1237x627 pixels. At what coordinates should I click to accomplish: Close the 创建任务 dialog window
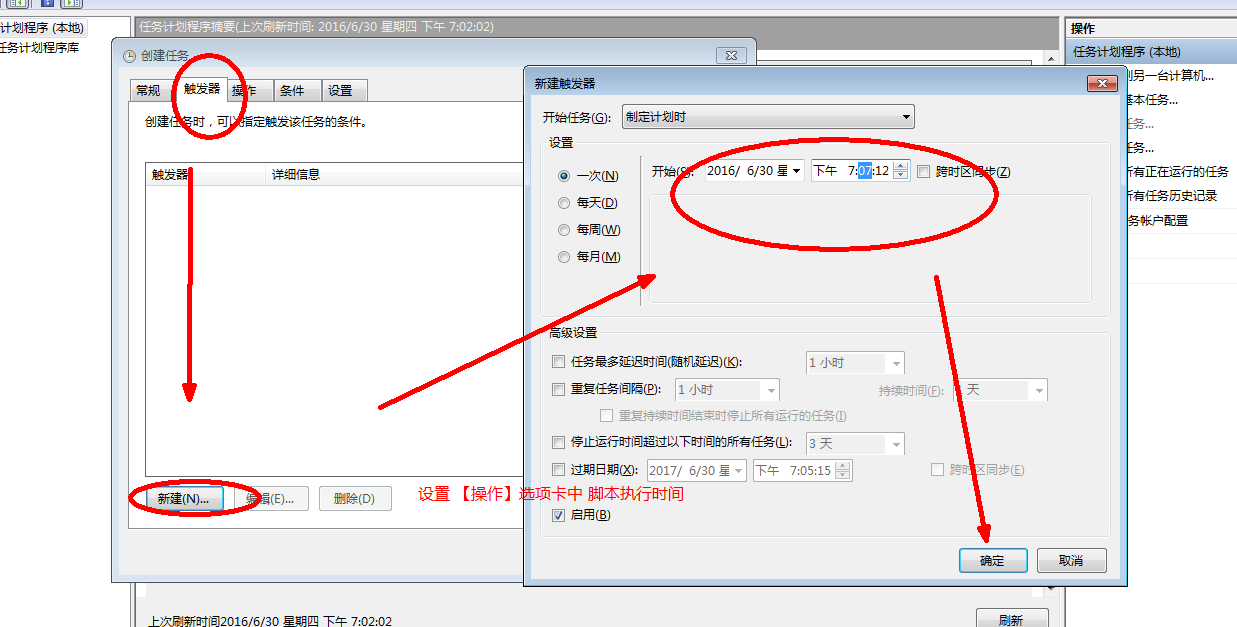[x=732, y=56]
